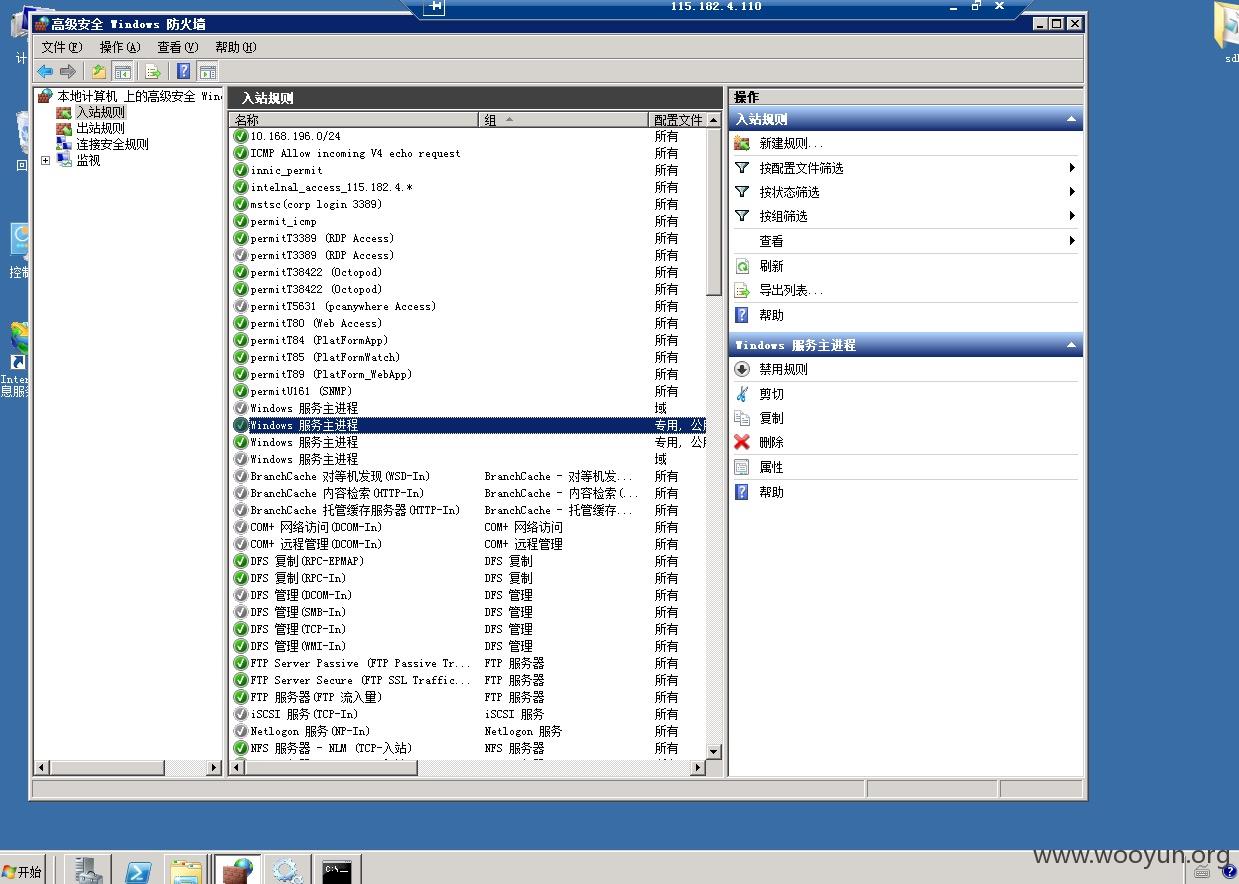Click the pin icon on the remote desktop bar
The width and height of the screenshot is (1239, 884).
[434, 7]
